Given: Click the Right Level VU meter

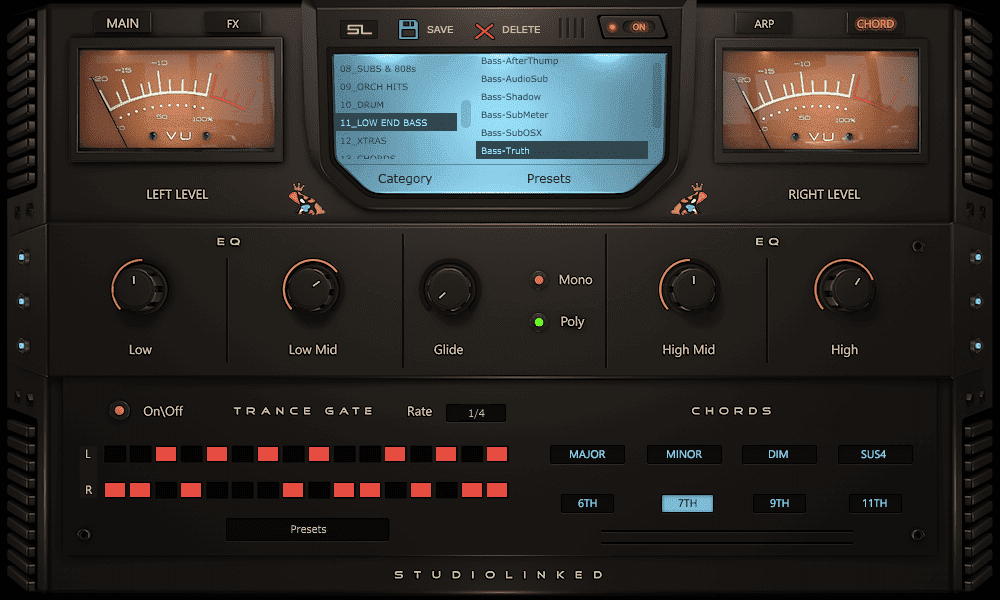Looking at the screenshot, I should (821, 99).
